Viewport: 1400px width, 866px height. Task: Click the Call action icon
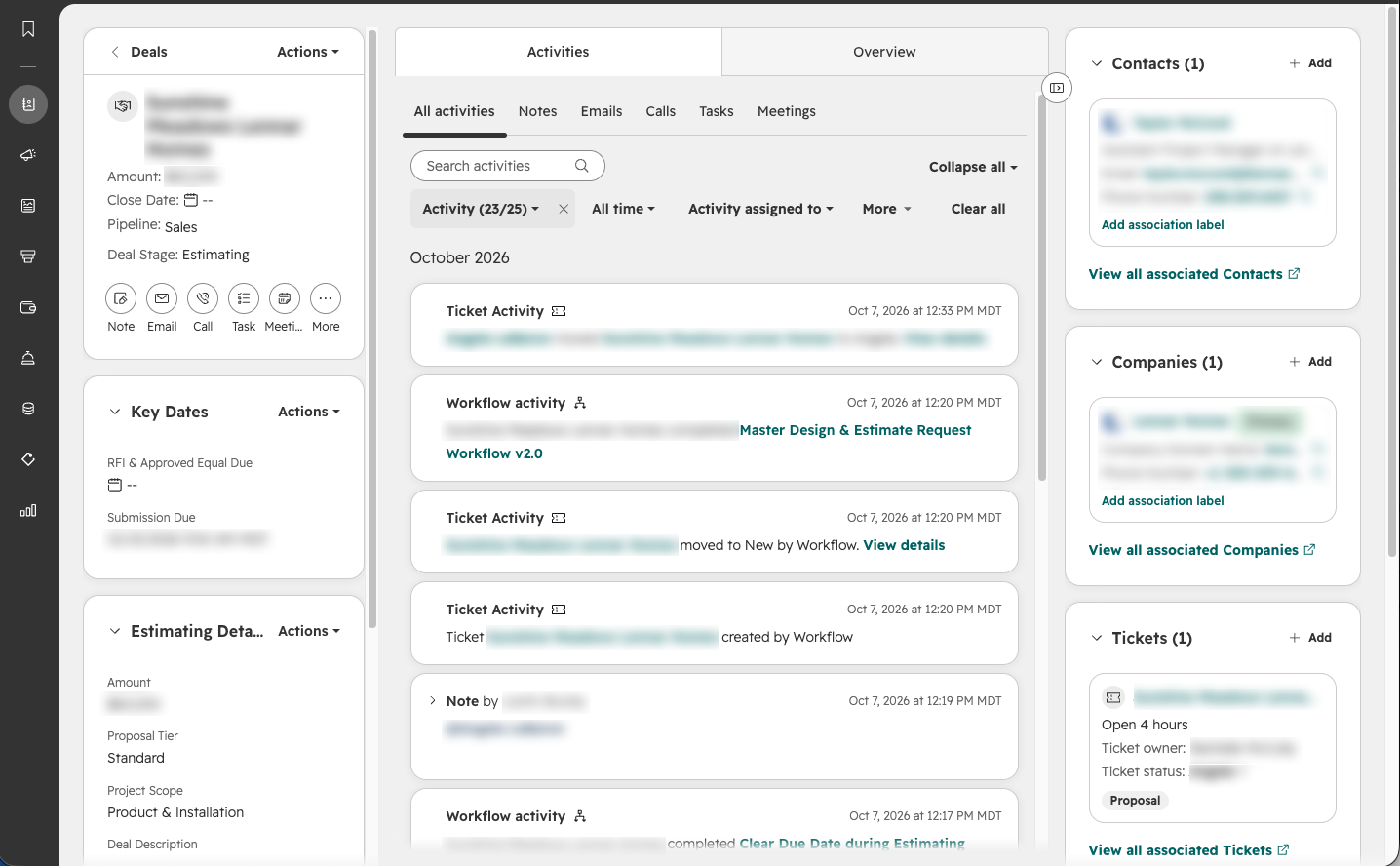(203, 298)
